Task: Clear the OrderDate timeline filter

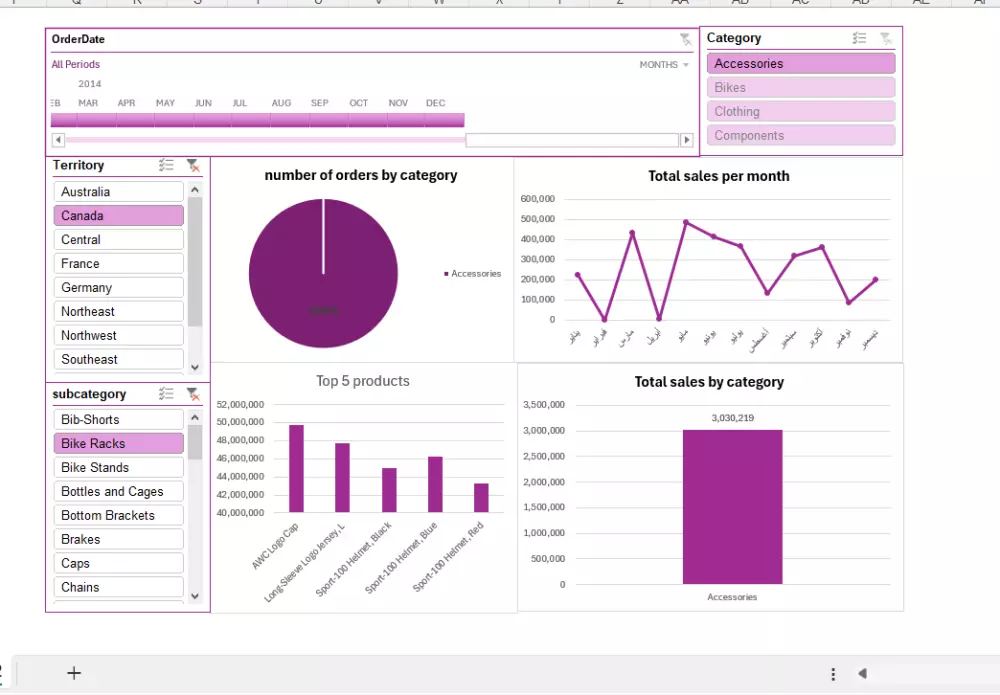Action: (684, 39)
